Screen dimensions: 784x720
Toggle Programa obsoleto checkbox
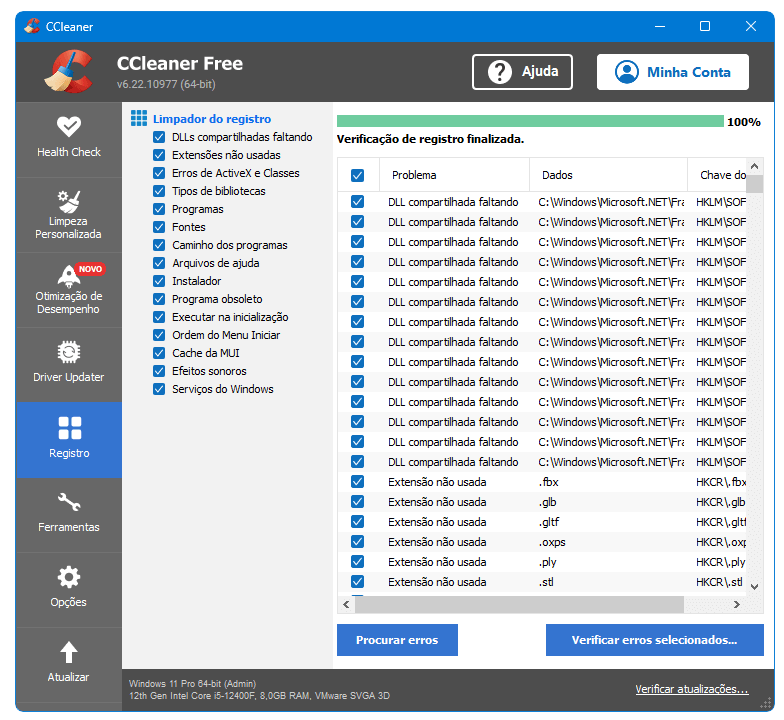159,299
